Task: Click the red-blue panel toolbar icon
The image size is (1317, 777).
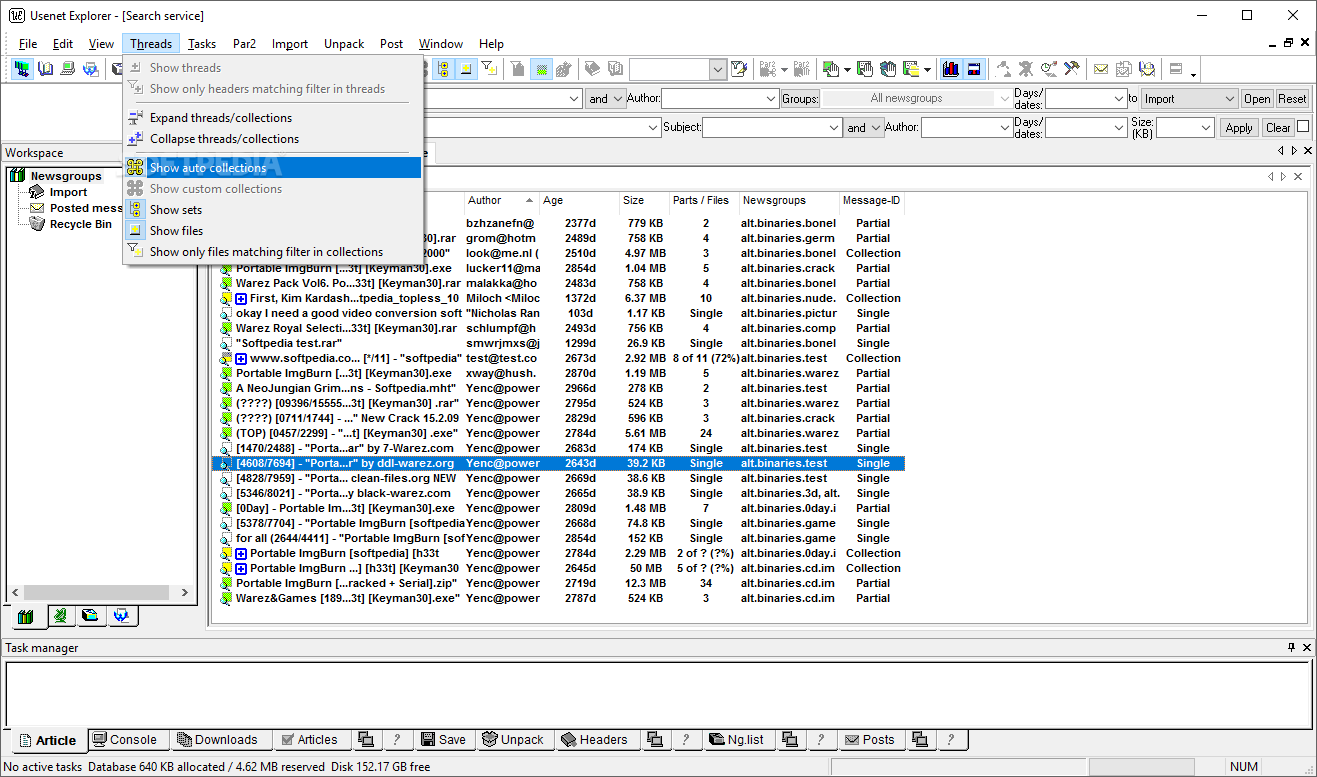Action: (x=973, y=69)
